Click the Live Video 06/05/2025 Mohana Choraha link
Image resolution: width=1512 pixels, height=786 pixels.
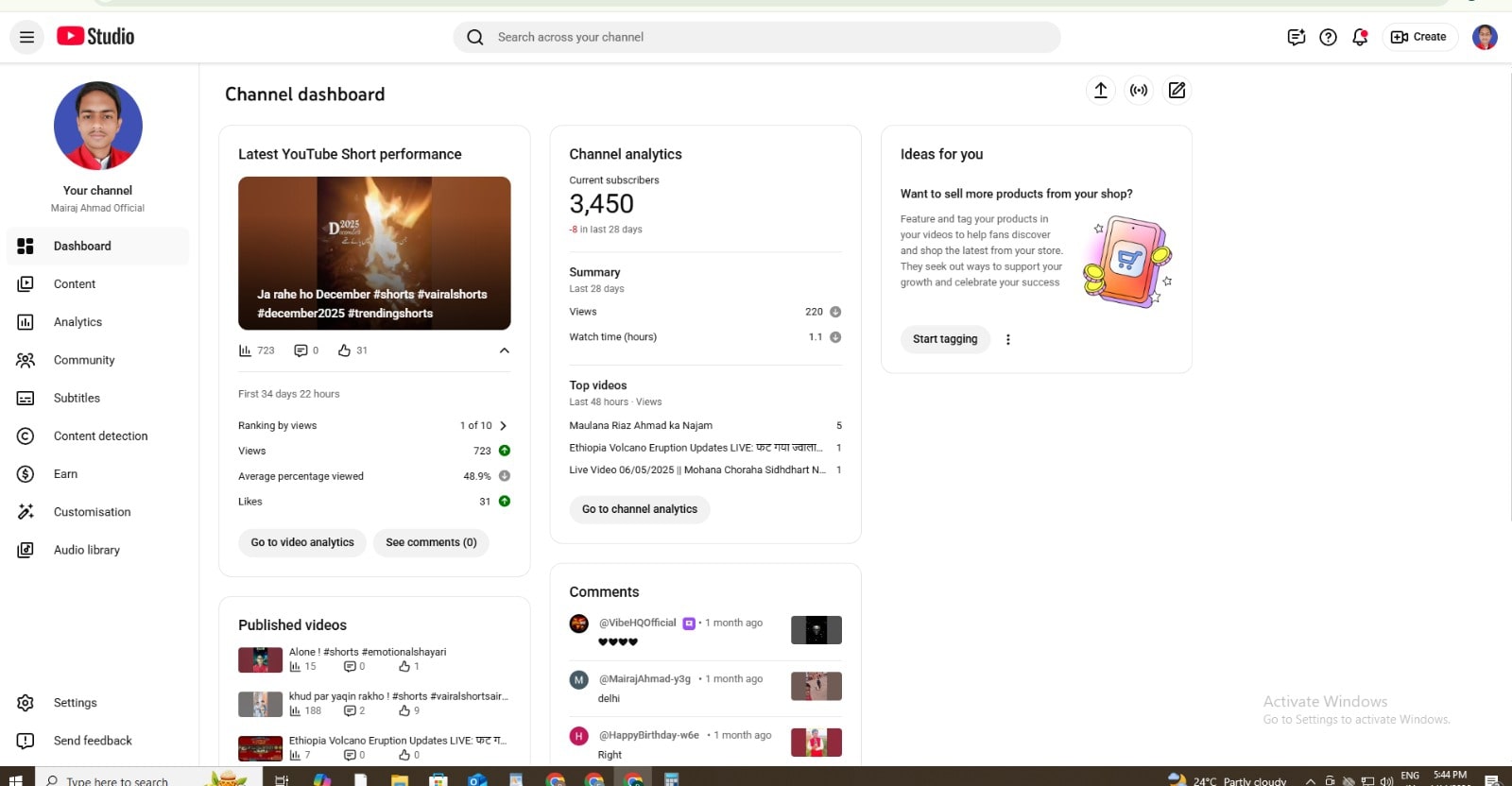pyautogui.click(x=697, y=470)
